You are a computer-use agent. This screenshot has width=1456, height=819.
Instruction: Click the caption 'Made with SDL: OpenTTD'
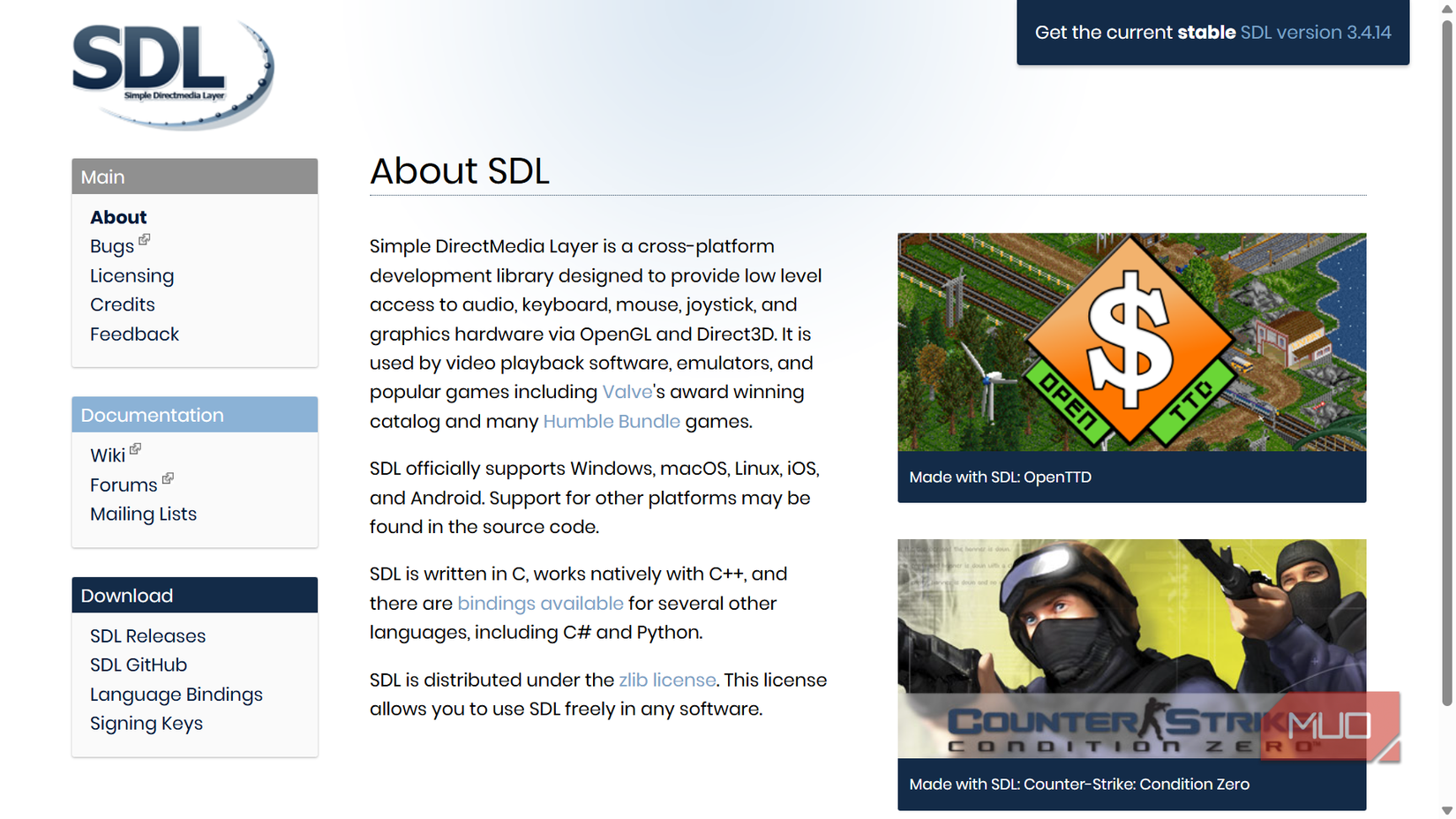point(1001,477)
